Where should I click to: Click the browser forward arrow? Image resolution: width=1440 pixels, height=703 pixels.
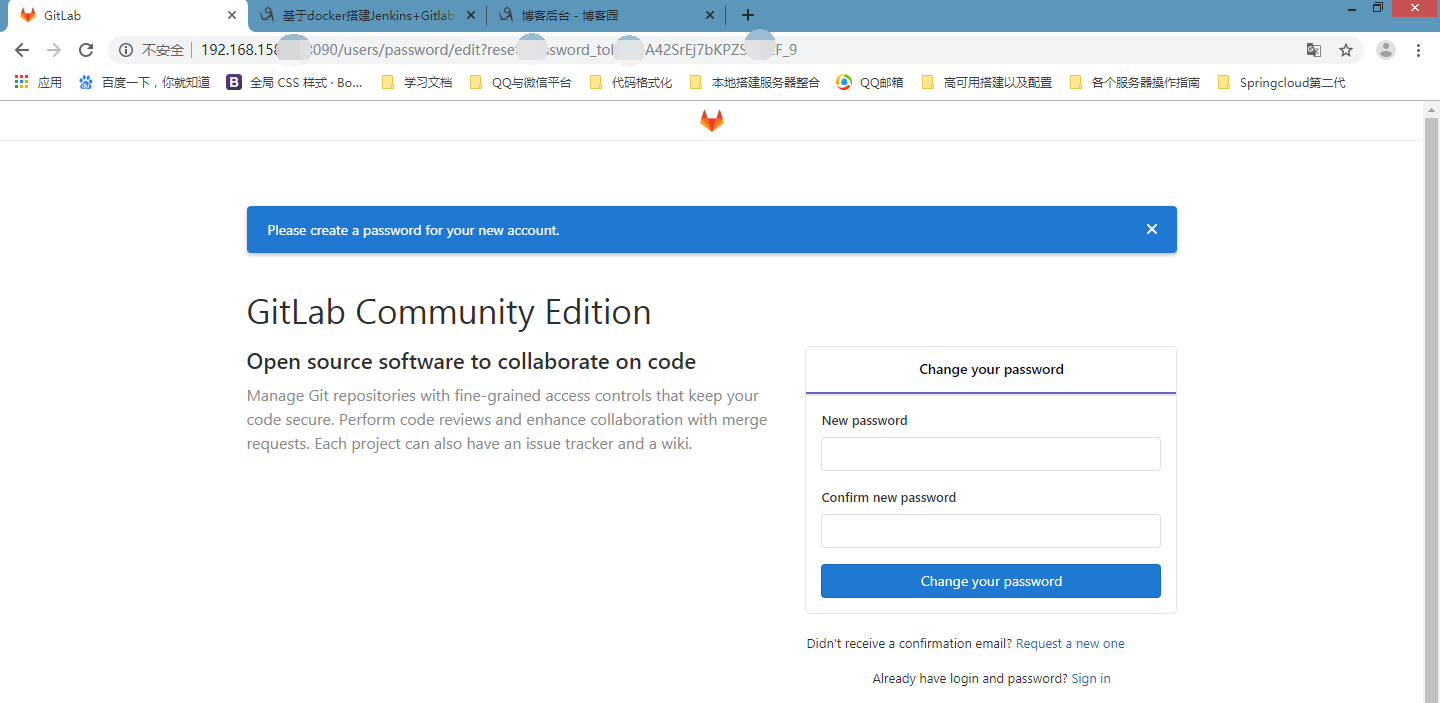(x=54, y=50)
